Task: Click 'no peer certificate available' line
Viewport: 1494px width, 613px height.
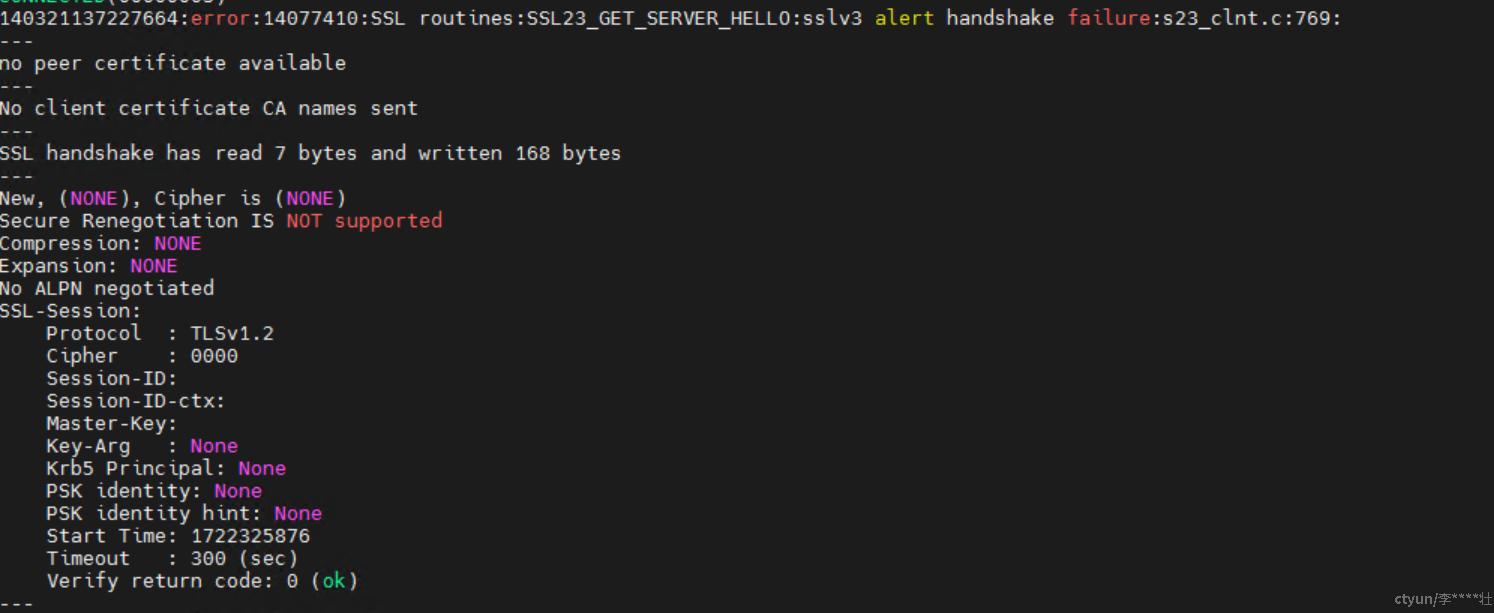Action: pyautogui.click(x=173, y=63)
